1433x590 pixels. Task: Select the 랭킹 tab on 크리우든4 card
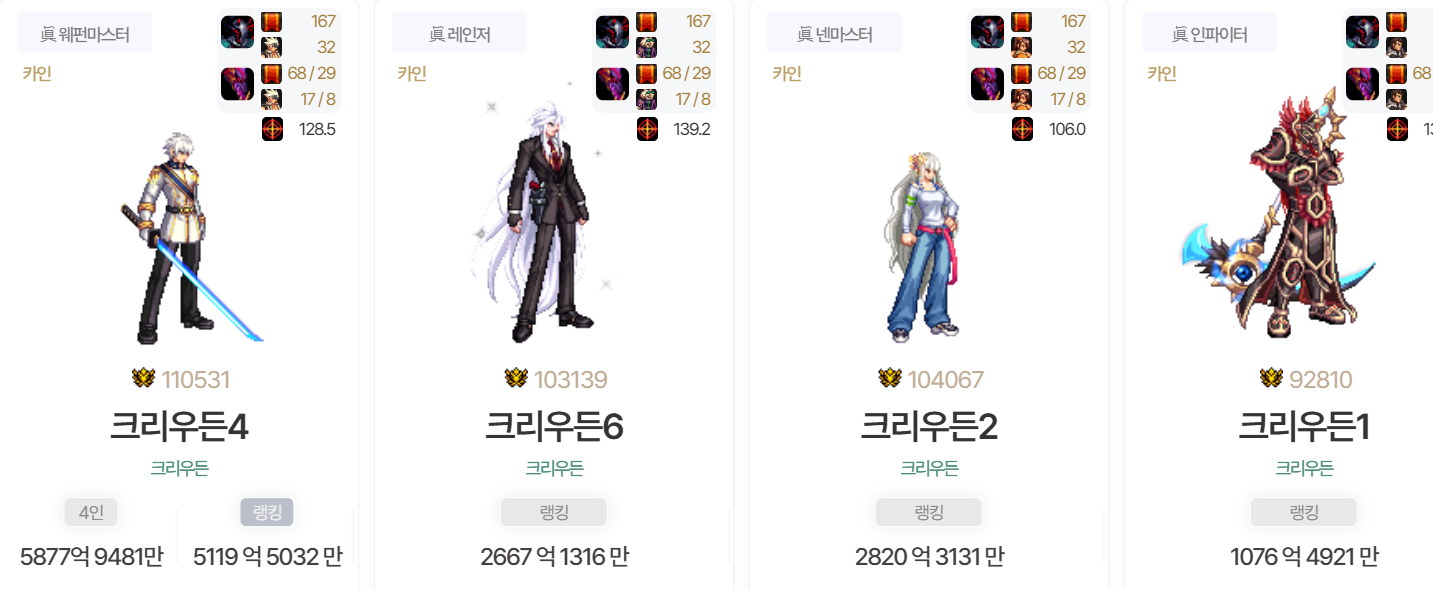[267, 513]
